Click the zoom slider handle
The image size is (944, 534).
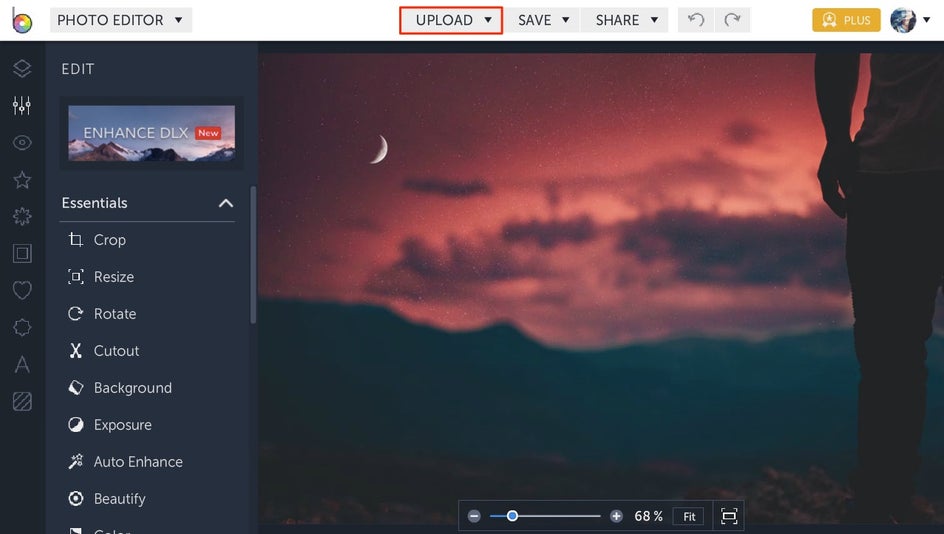pos(512,516)
